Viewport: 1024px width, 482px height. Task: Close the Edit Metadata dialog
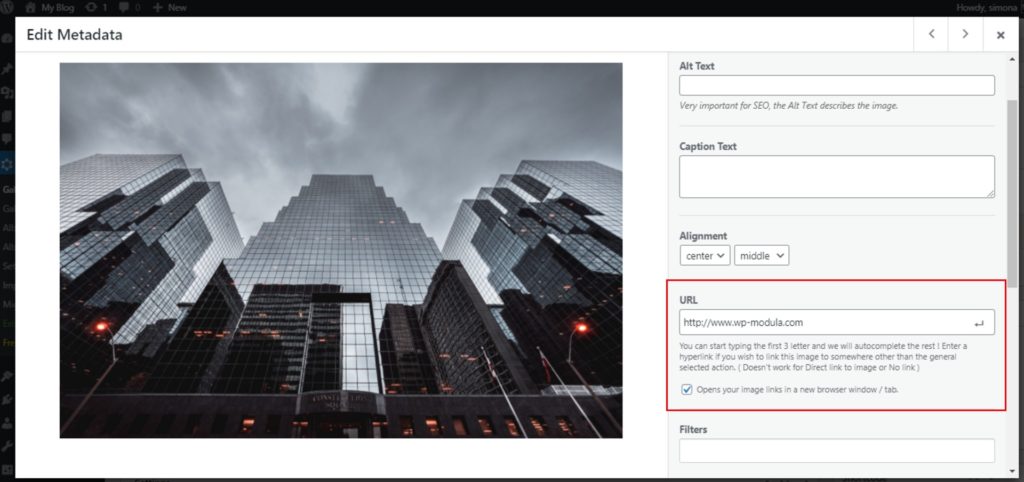(x=1000, y=35)
